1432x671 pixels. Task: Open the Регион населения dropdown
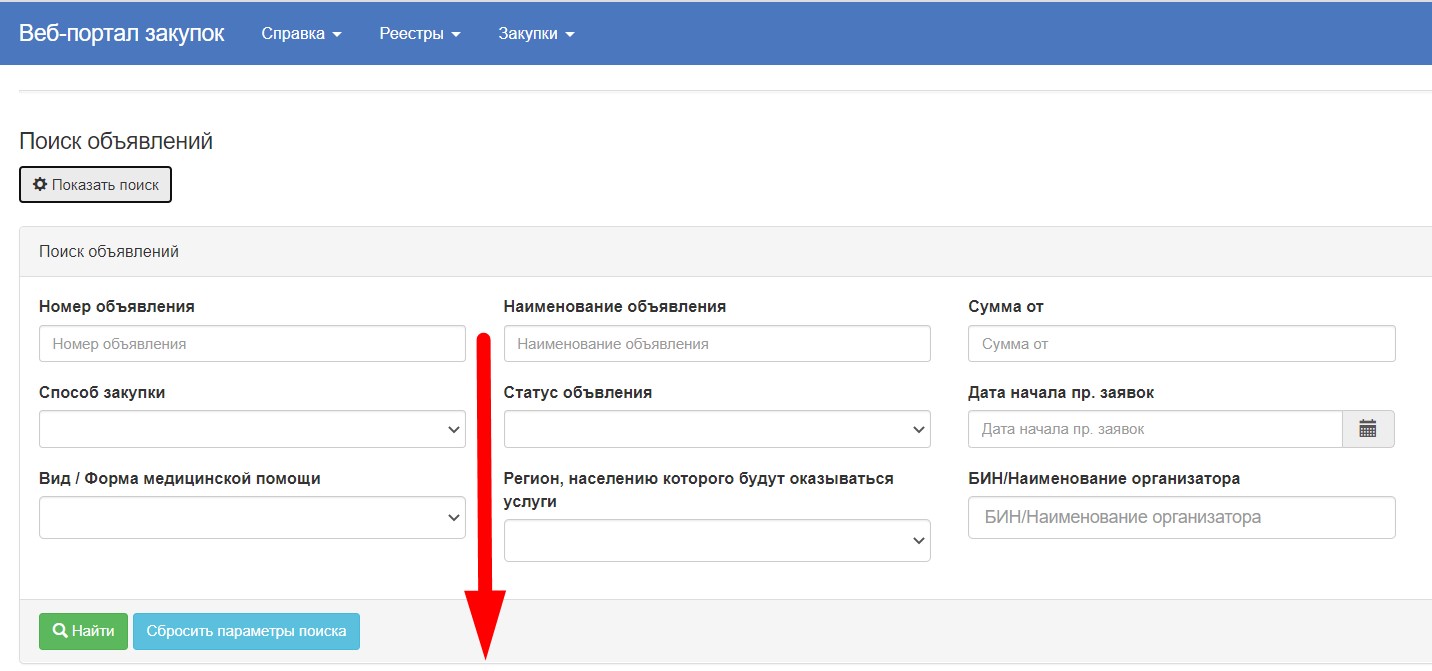(717, 540)
